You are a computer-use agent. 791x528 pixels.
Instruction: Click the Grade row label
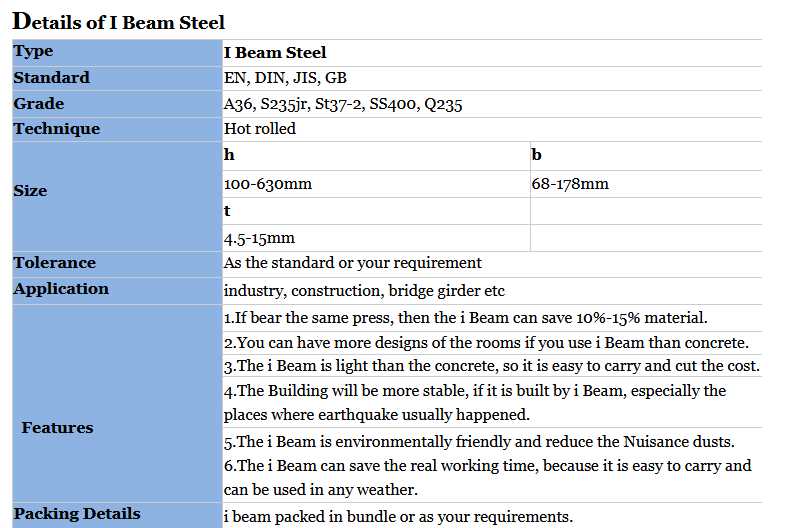pyautogui.click(x=39, y=104)
